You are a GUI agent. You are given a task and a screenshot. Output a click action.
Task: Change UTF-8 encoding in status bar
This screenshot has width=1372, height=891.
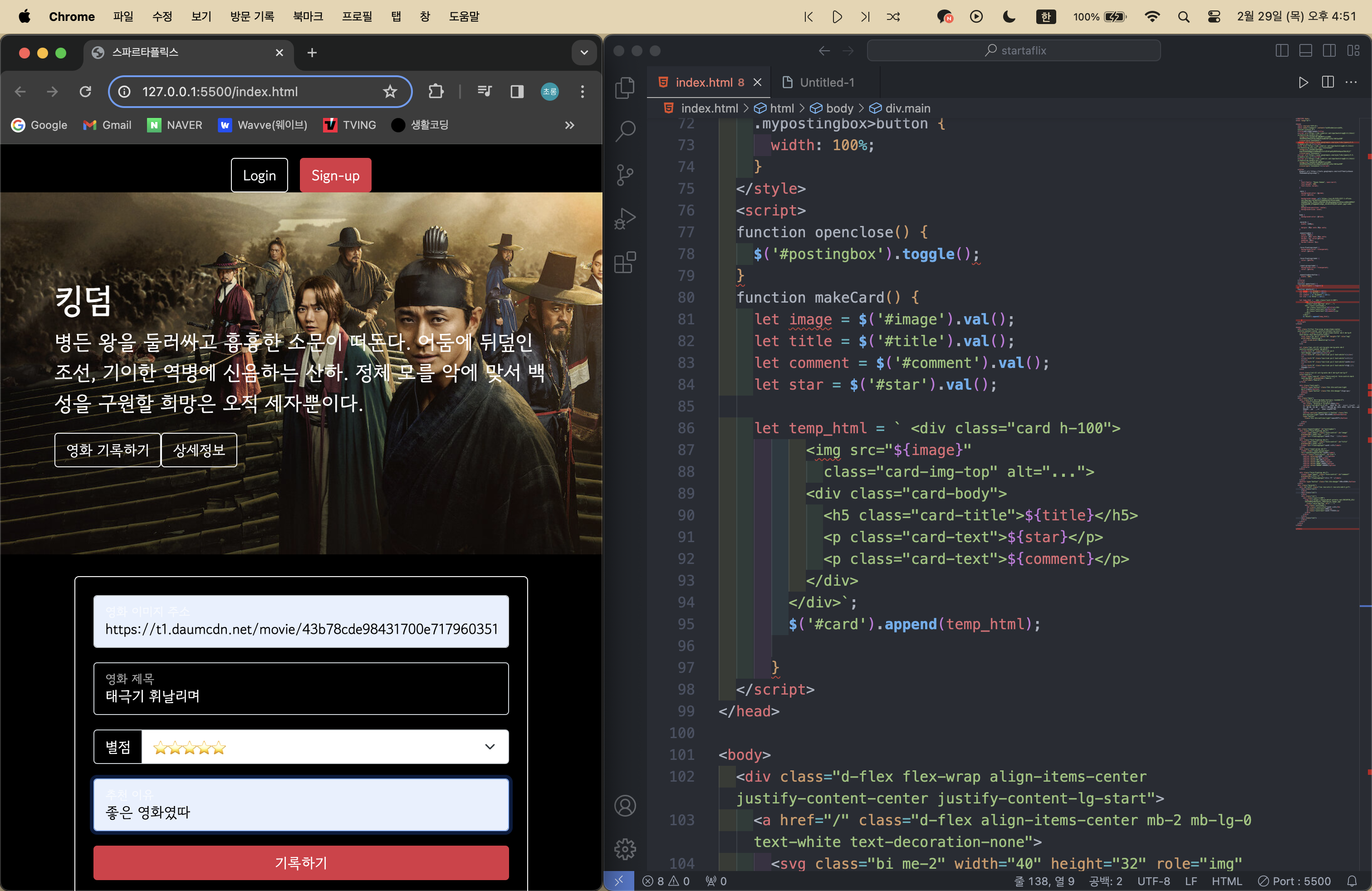(1153, 881)
